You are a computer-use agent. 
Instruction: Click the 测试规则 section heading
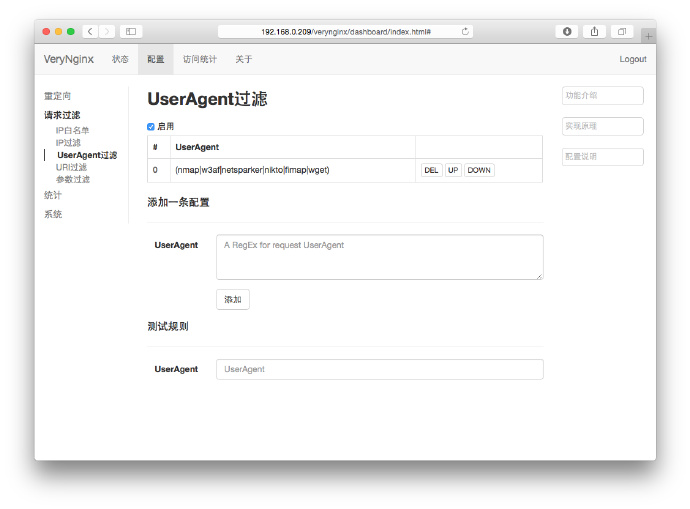pos(168,326)
